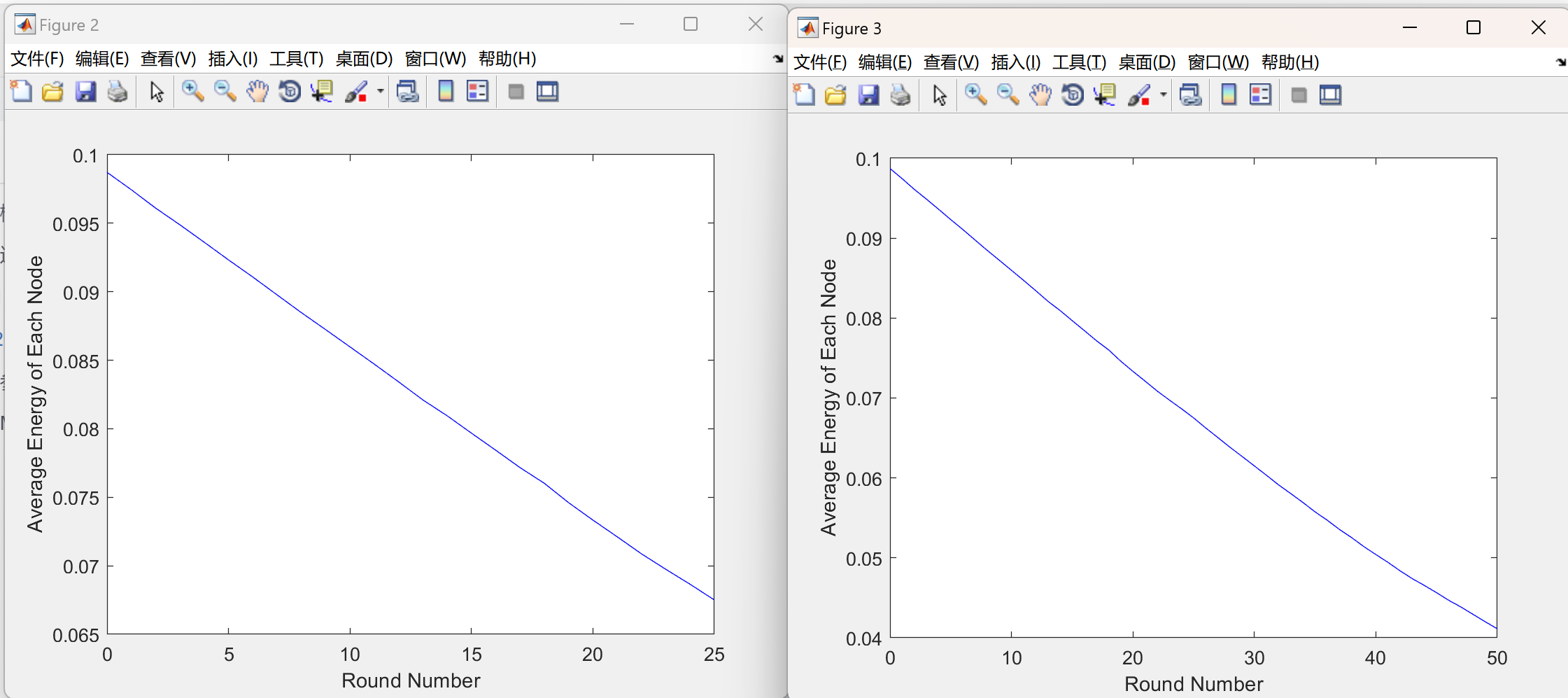Open 查看(V) menu in Figure 2

click(x=168, y=59)
